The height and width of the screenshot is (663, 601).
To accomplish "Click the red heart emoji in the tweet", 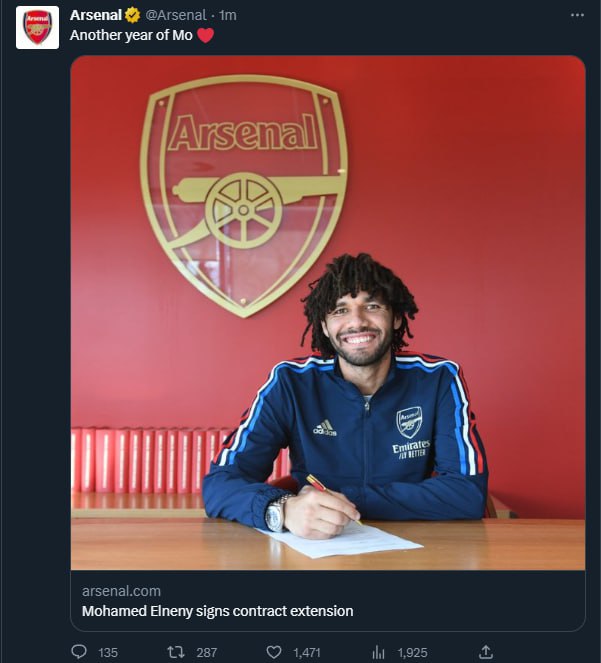I will (x=205, y=36).
